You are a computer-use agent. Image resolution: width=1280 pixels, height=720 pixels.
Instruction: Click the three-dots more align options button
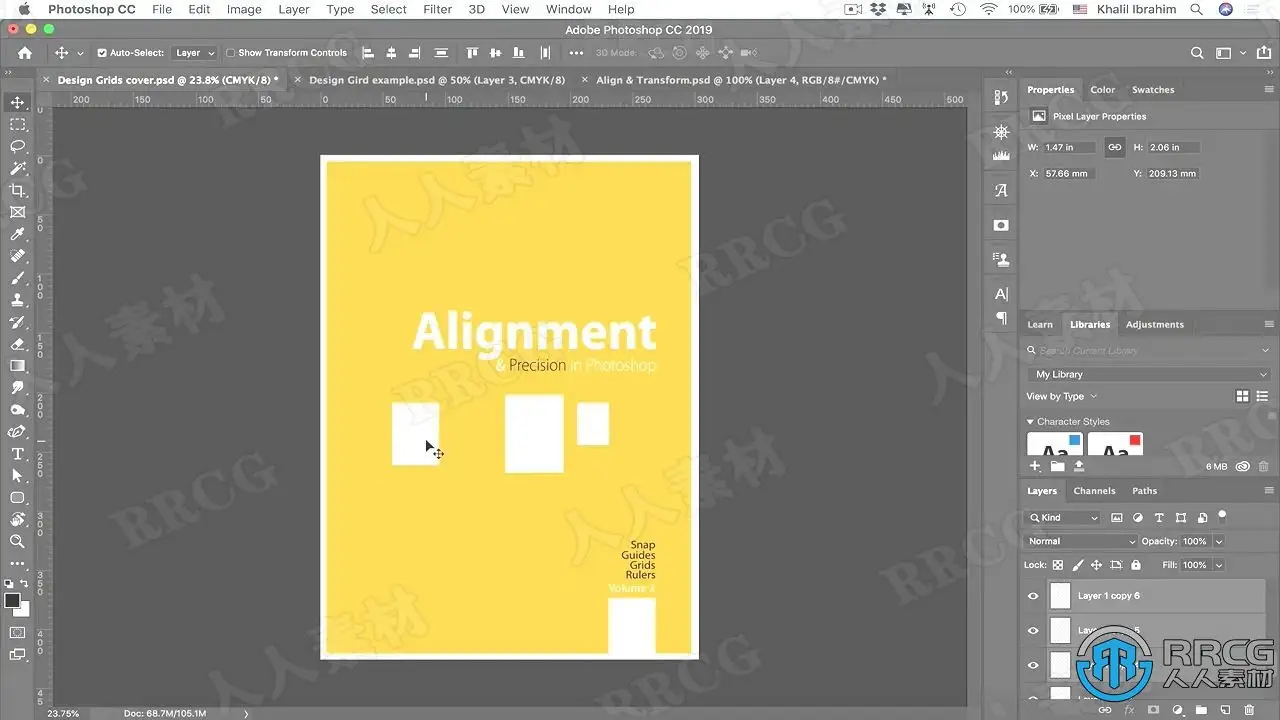(575, 53)
